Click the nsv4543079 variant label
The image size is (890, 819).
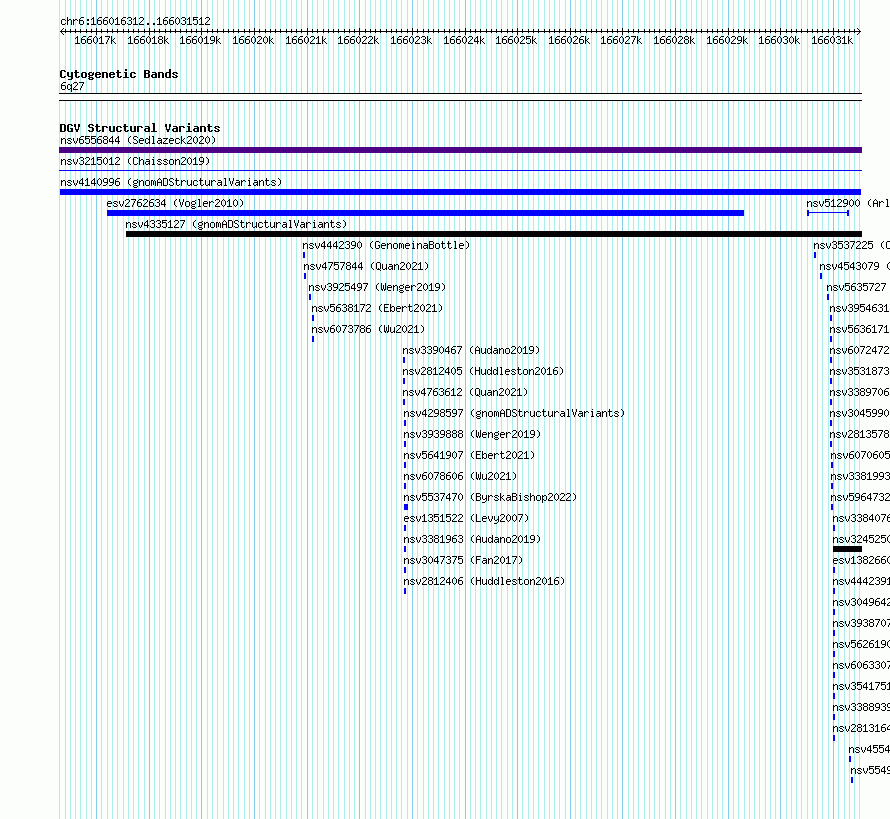point(854,266)
